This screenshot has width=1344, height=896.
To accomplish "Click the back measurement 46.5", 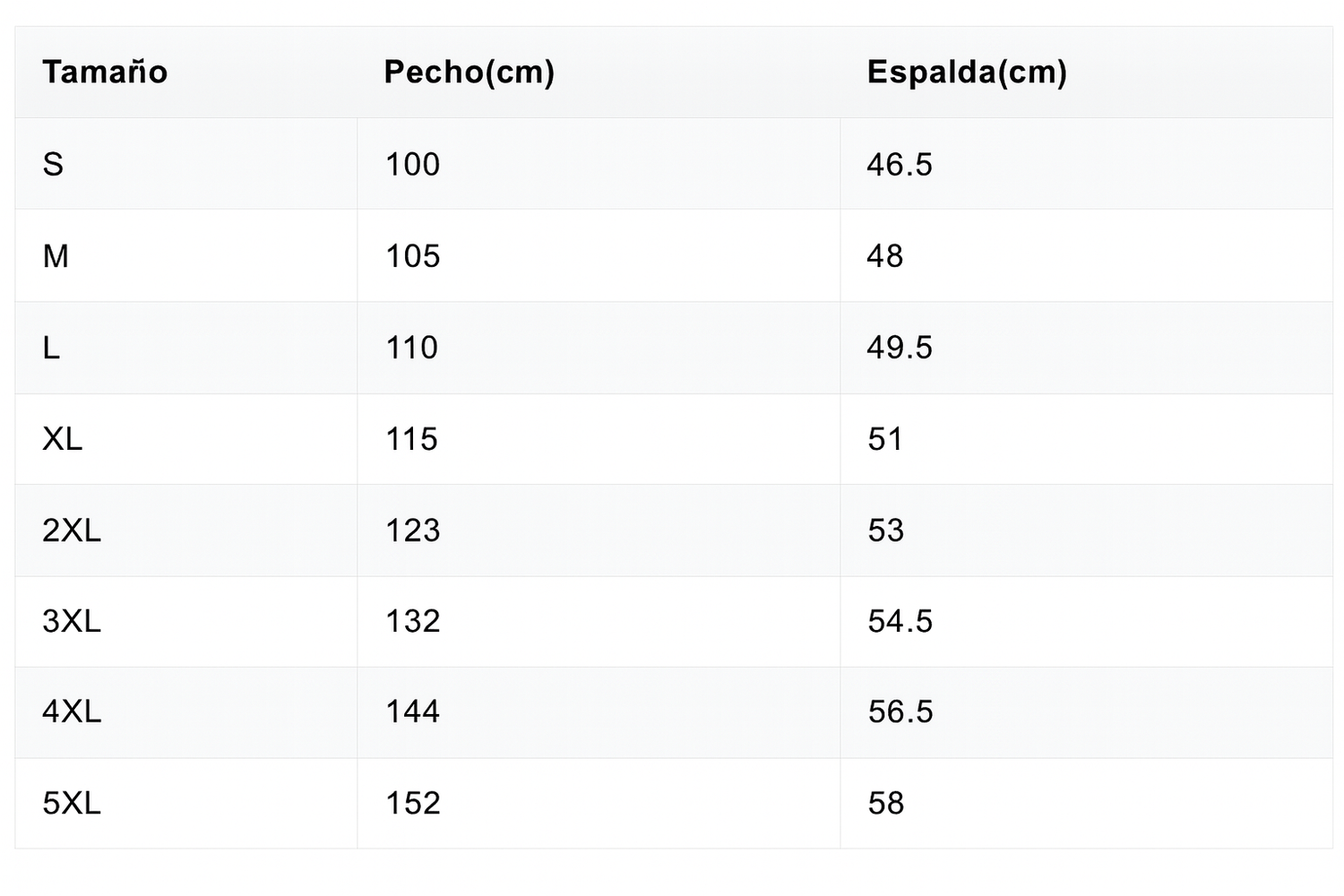I will pos(900,165).
